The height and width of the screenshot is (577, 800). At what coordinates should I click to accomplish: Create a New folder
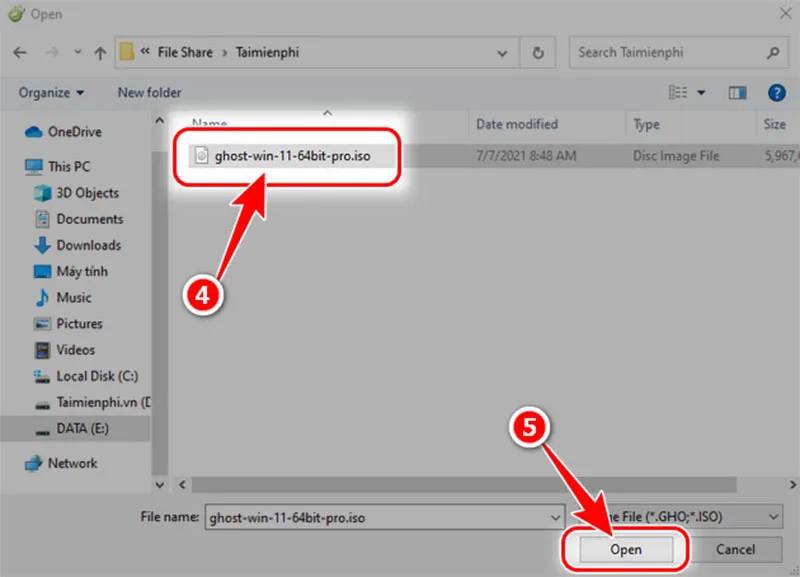click(149, 93)
